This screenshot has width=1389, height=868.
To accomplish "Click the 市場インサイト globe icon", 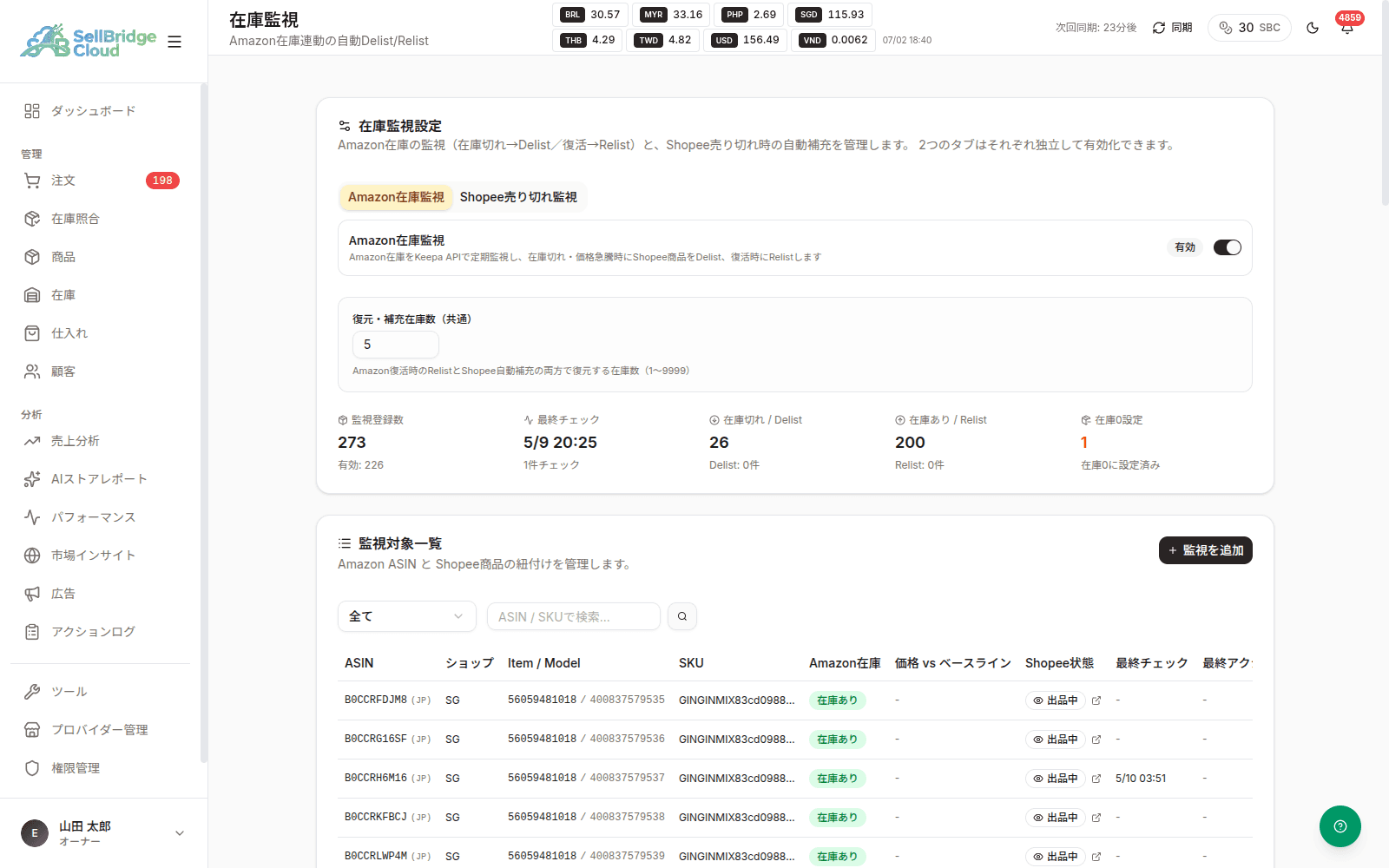I will [x=32, y=556].
